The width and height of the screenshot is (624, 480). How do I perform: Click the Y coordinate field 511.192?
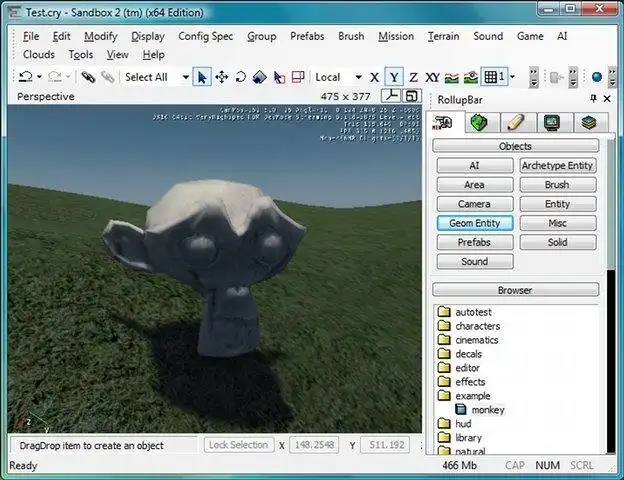[386, 445]
